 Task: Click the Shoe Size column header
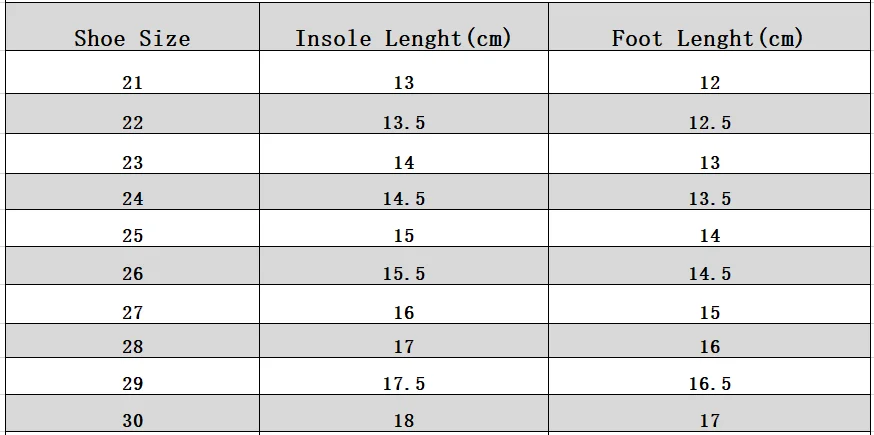tap(132, 39)
